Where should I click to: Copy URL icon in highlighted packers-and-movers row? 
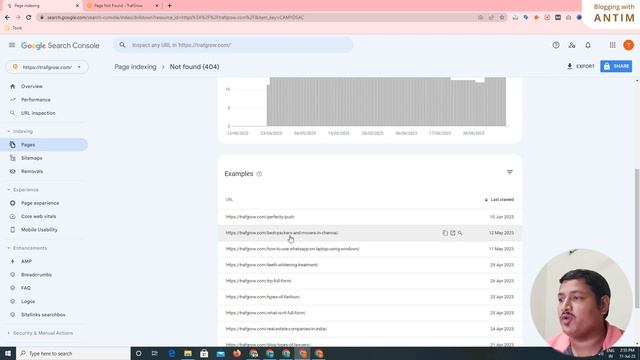click(x=445, y=233)
